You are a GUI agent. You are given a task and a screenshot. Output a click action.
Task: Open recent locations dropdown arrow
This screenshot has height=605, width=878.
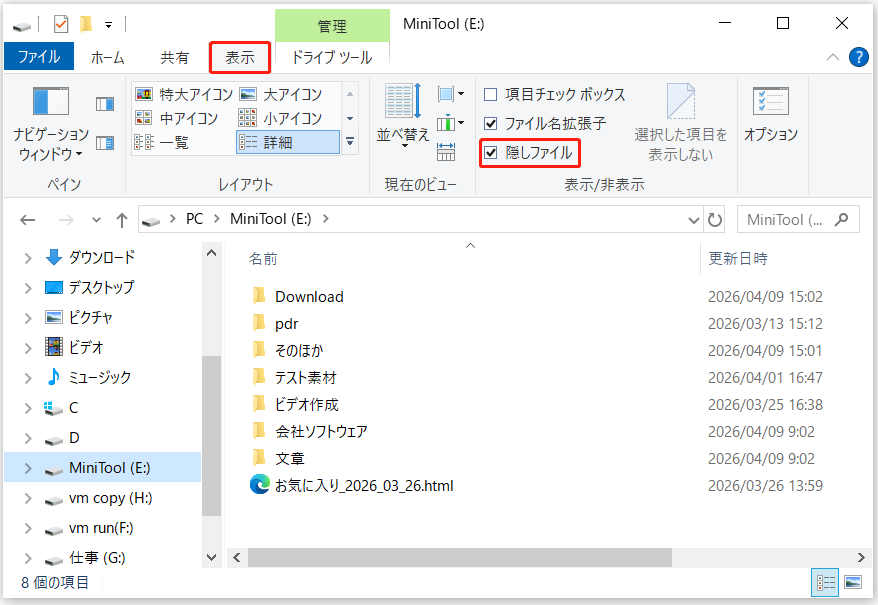coord(96,220)
